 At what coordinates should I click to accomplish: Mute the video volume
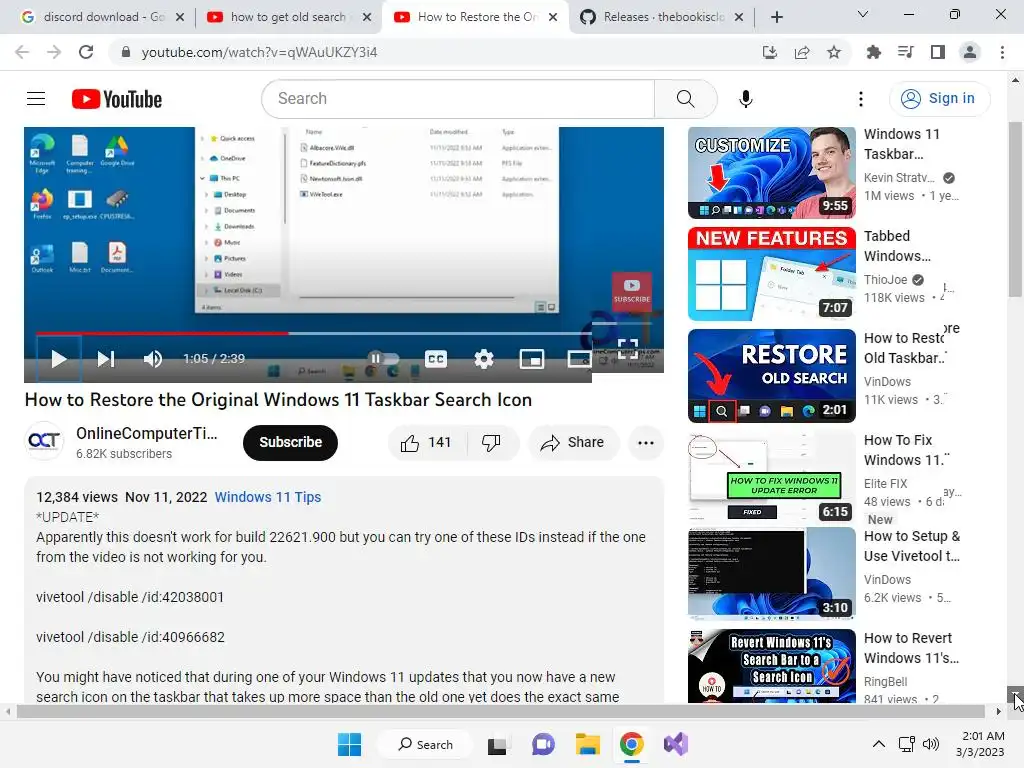(x=152, y=359)
